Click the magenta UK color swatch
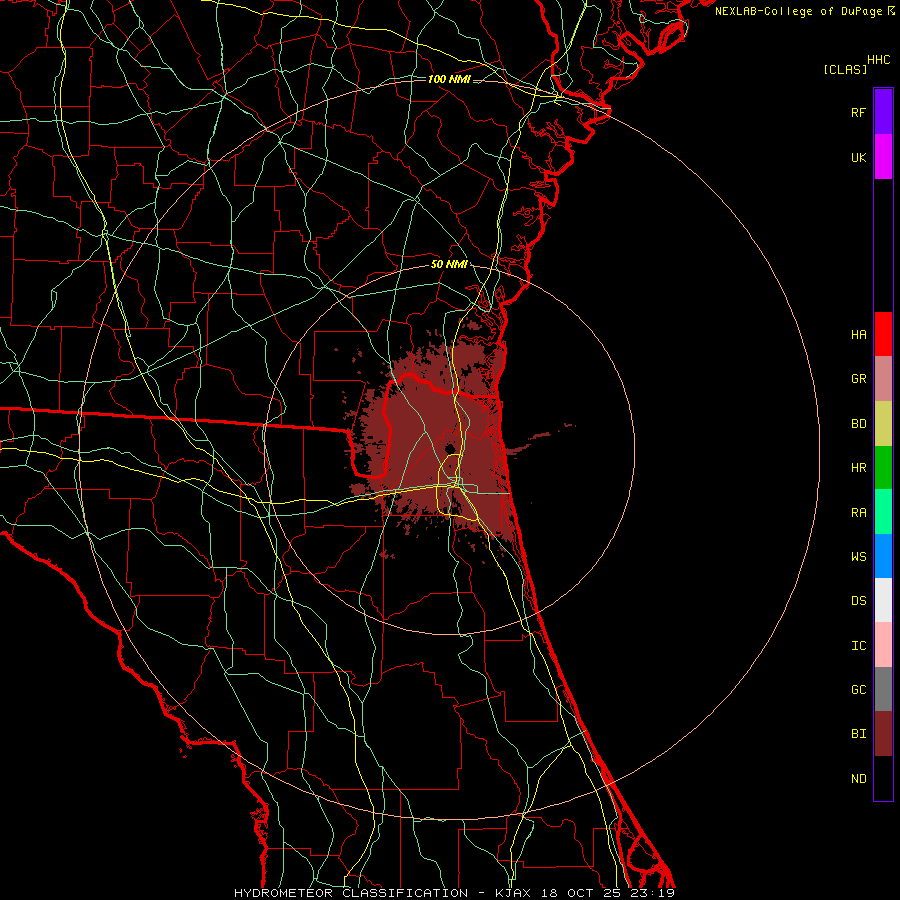900x900 pixels. pyautogui.click(x=883, y=157)
